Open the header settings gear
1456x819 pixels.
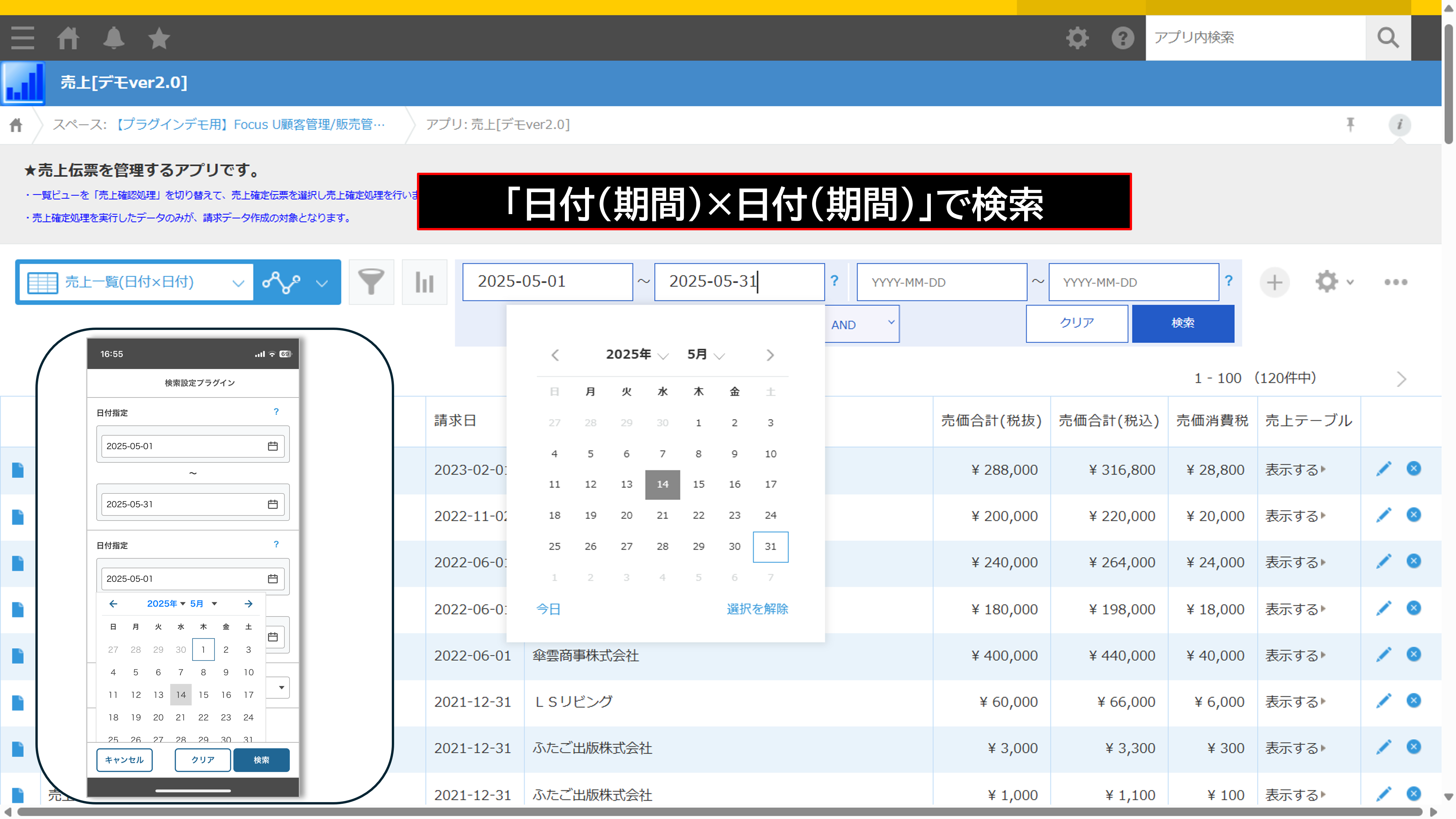pyautogui.click(x=1077, y=38)
